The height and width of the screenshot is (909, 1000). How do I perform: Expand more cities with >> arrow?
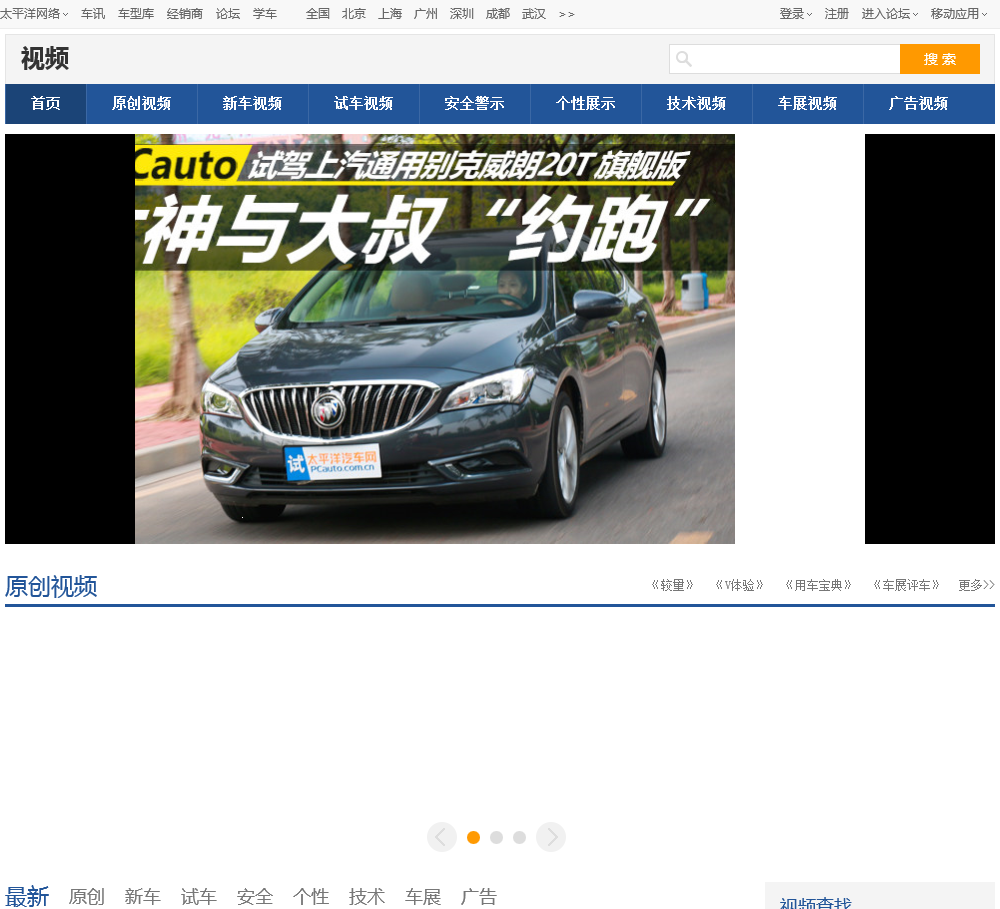[x=566, y=14]
